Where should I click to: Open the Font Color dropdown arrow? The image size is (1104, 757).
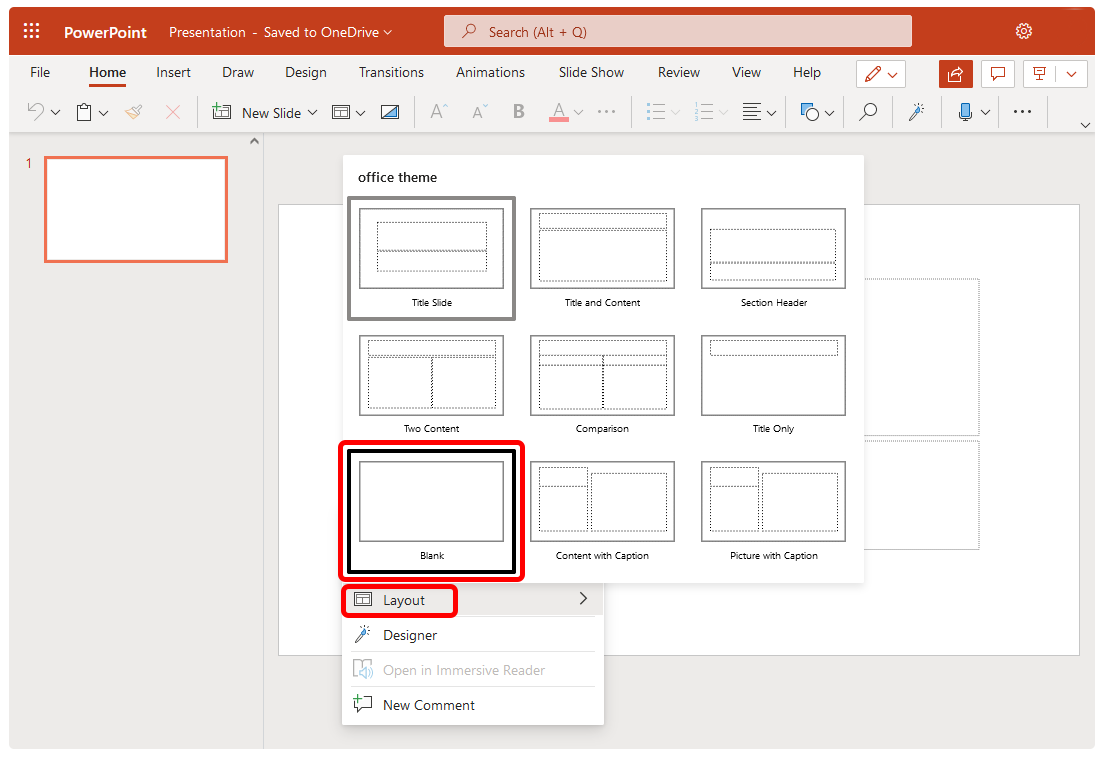coord(577,111)
